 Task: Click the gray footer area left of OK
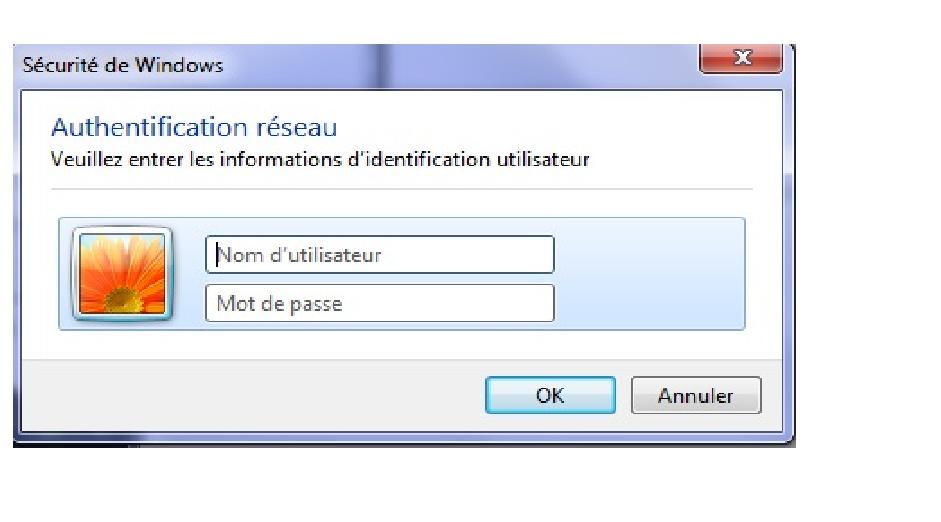point(250,395)
